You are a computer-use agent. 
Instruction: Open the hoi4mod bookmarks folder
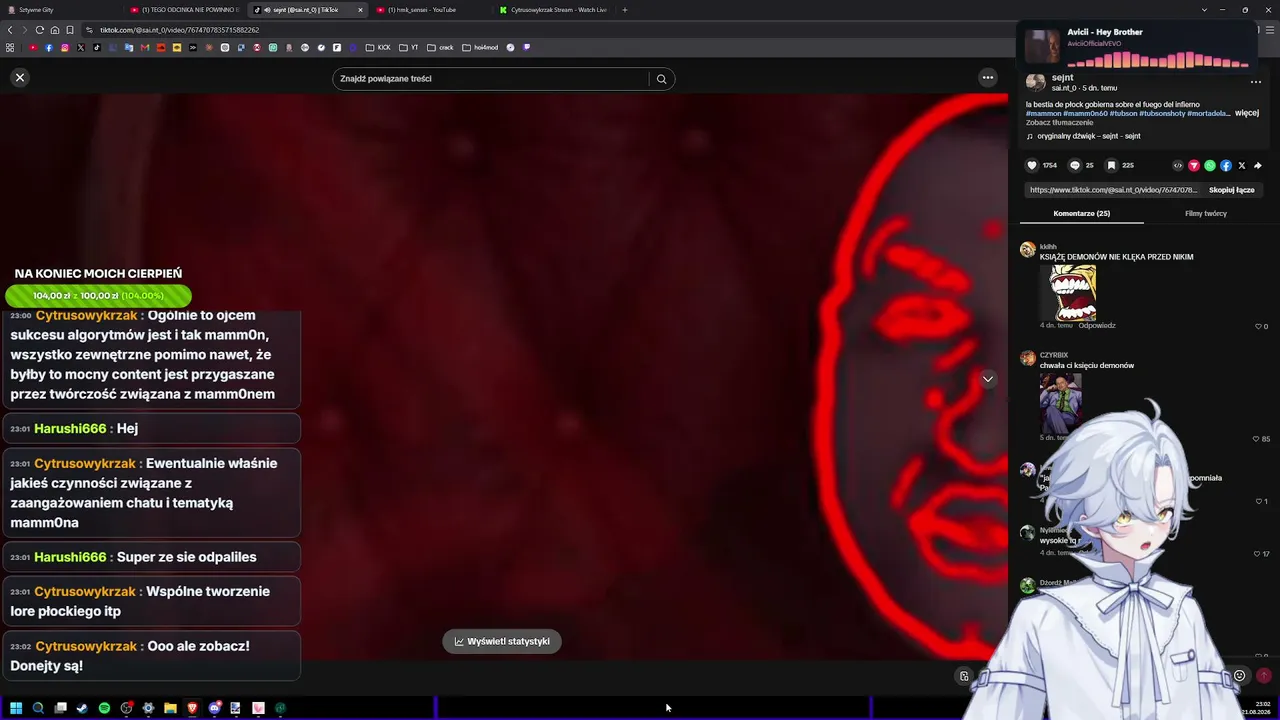click(x=480, y=47)
